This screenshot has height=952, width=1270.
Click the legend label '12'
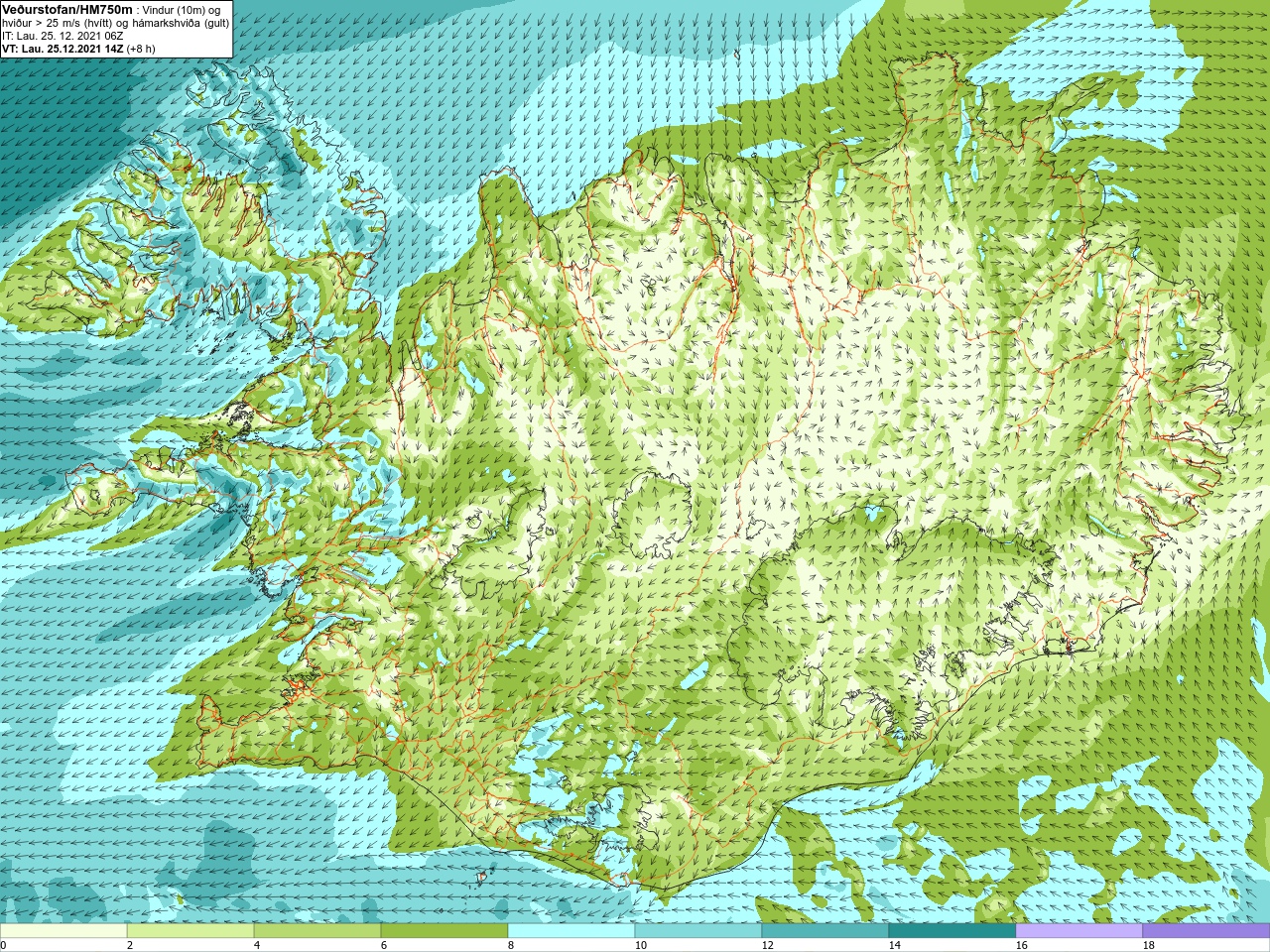coord(767,945)
